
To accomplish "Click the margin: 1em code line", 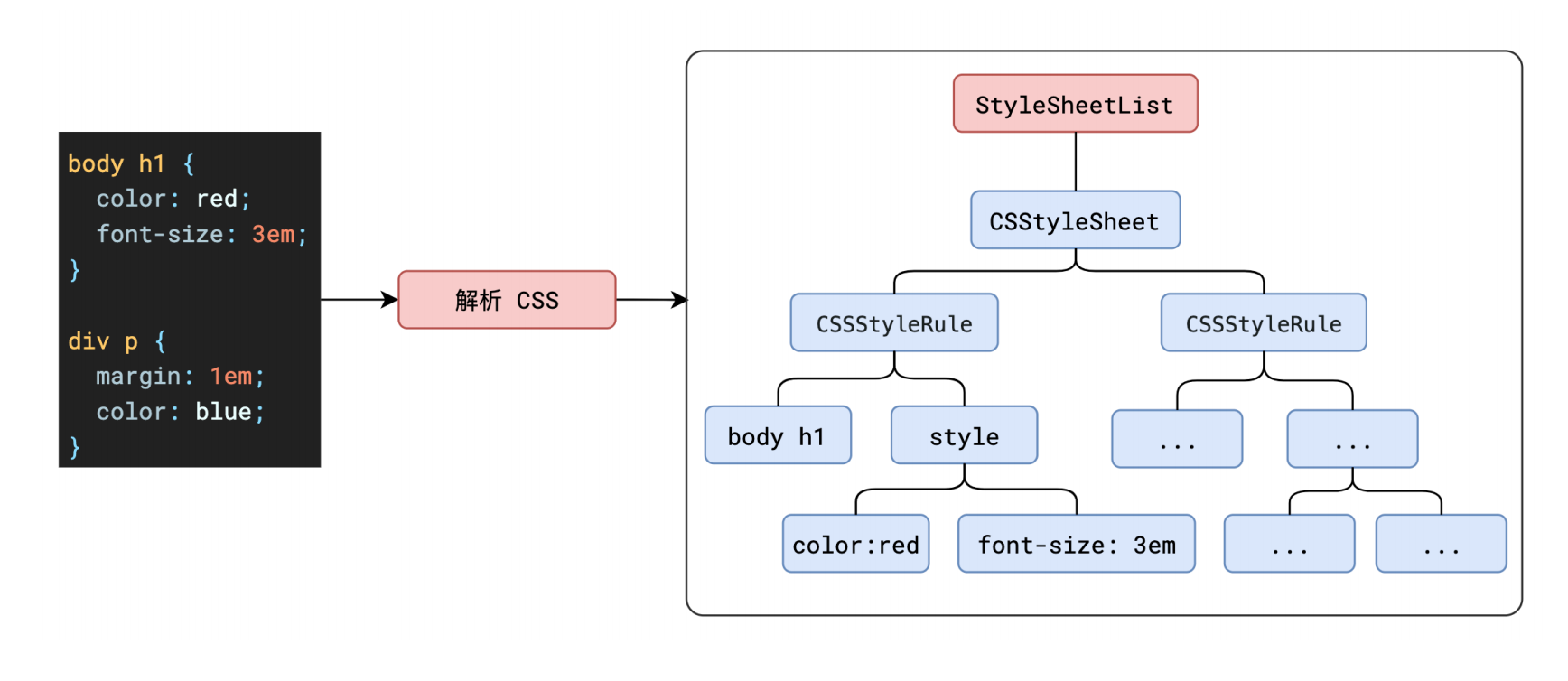I will [x=180, y=376].
